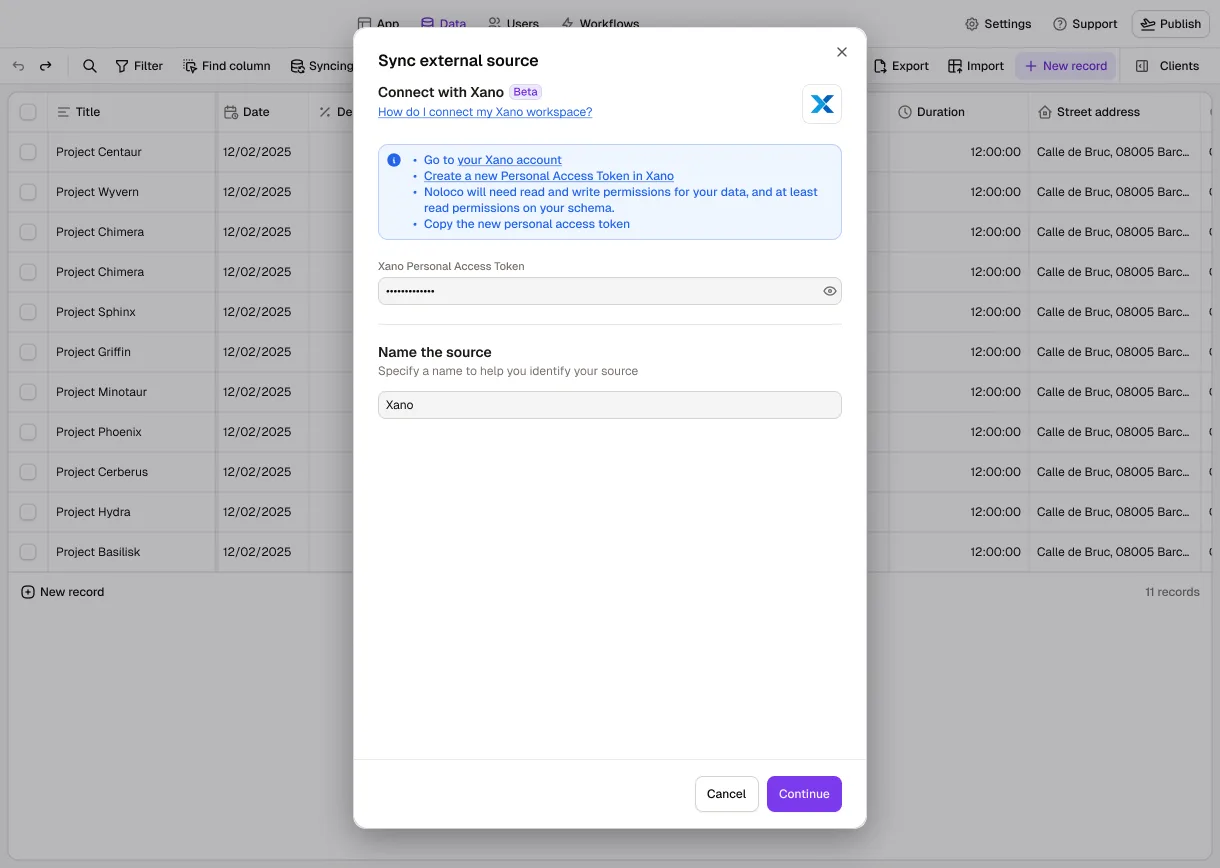Click the Project Centaur duration 12:00:00 cell
The width and height of the screenshot is (1220, 868).
tap(958, 152)
